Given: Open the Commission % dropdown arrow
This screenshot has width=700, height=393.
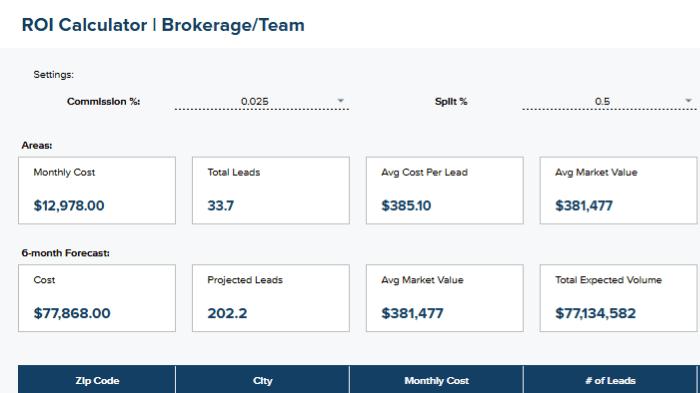Looking at the screenshot, I should pyautogui.click(x=341, y=101).
